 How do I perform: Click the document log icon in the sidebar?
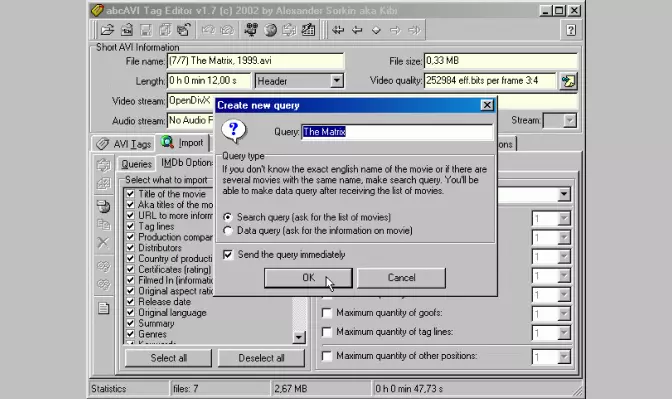103,308
